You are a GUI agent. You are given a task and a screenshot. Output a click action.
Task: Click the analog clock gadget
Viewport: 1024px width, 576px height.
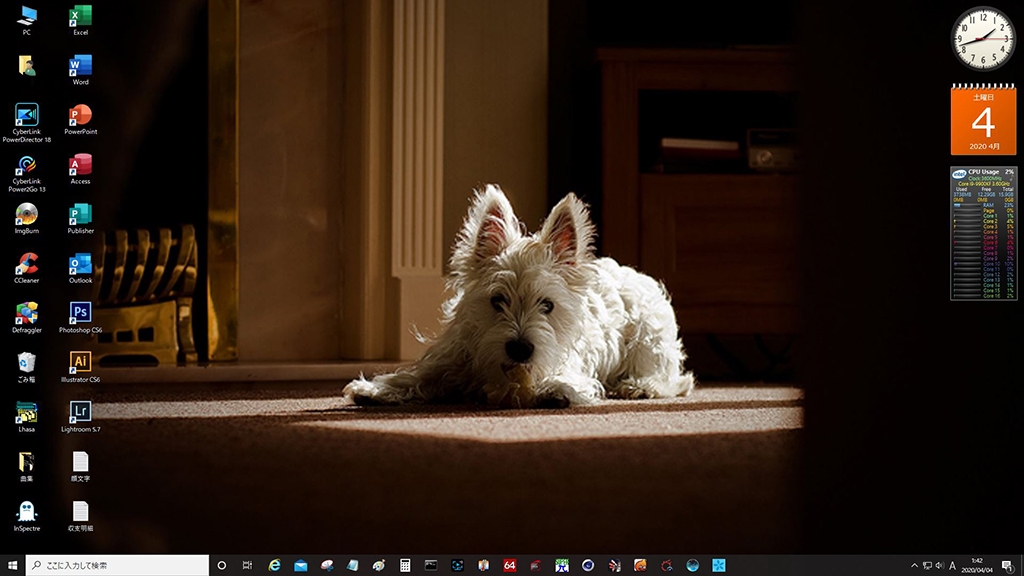(983, 39)
